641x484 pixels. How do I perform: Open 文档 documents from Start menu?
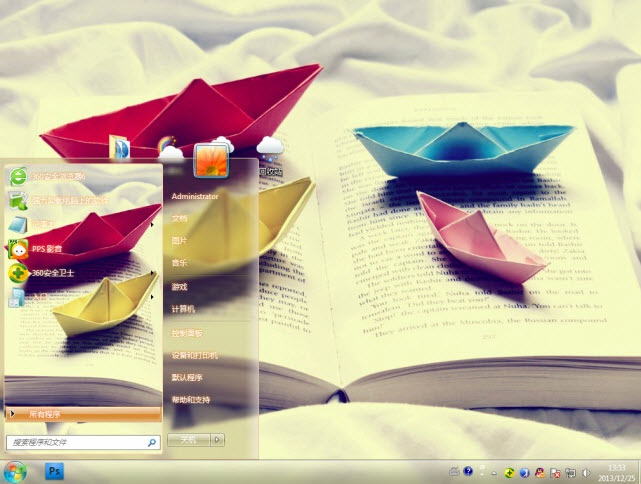[179, 219]
